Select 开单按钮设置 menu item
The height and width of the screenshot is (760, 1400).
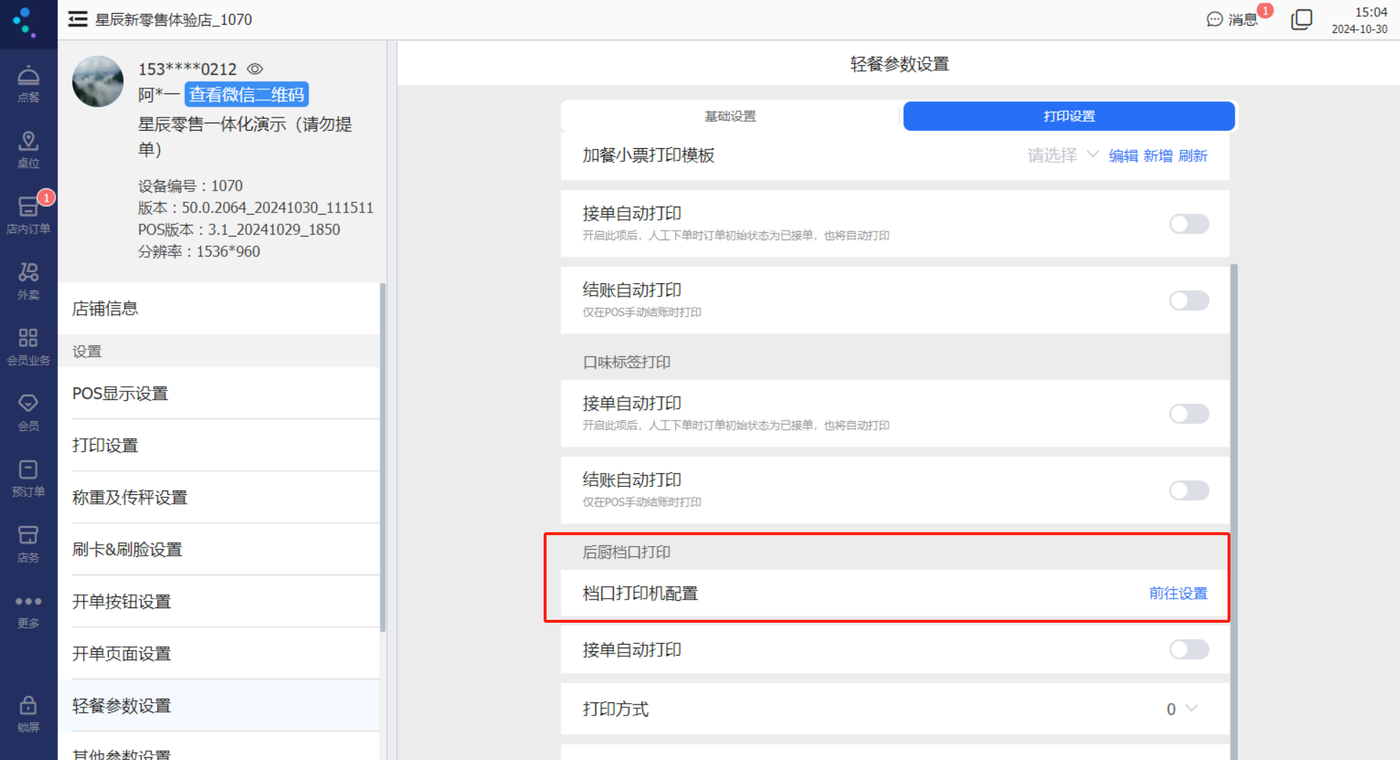219,601
